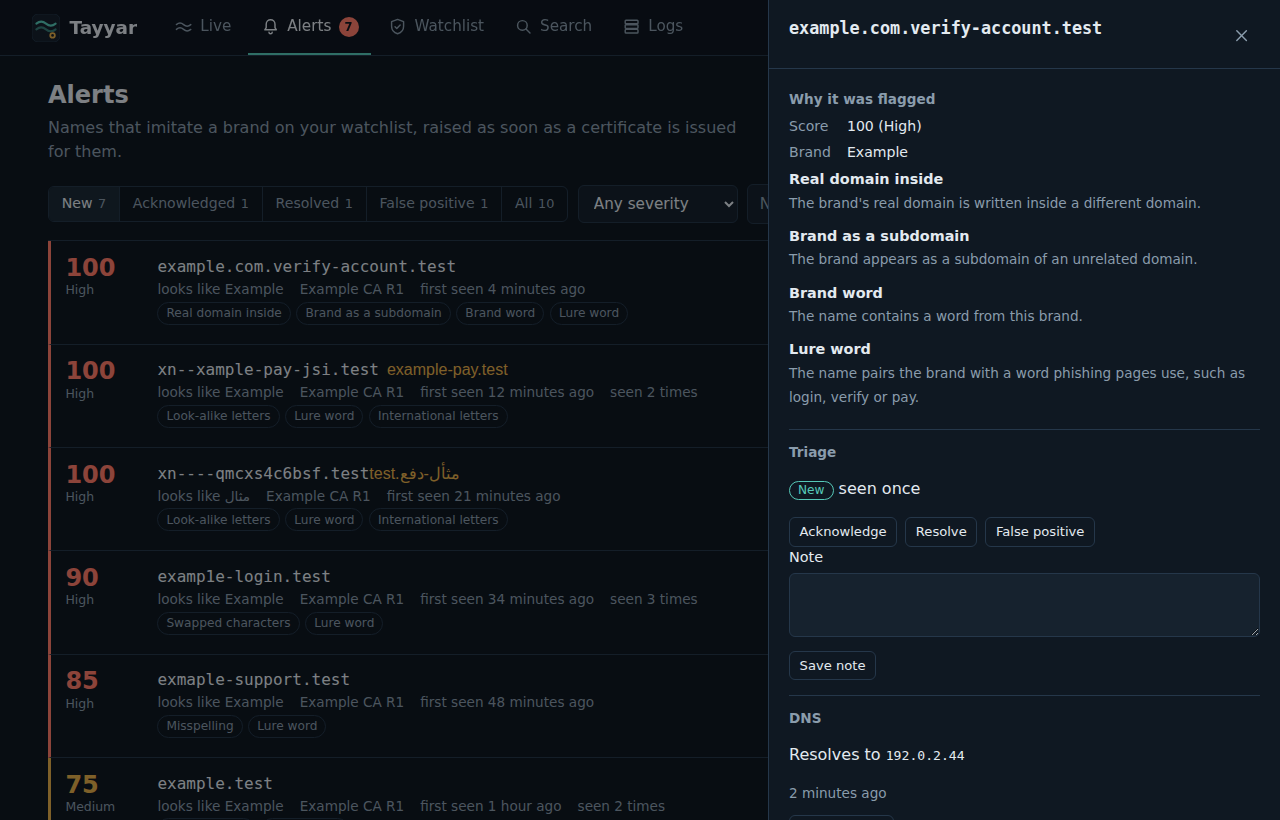
Task: Click the Save note button
Action: (832, 666)
